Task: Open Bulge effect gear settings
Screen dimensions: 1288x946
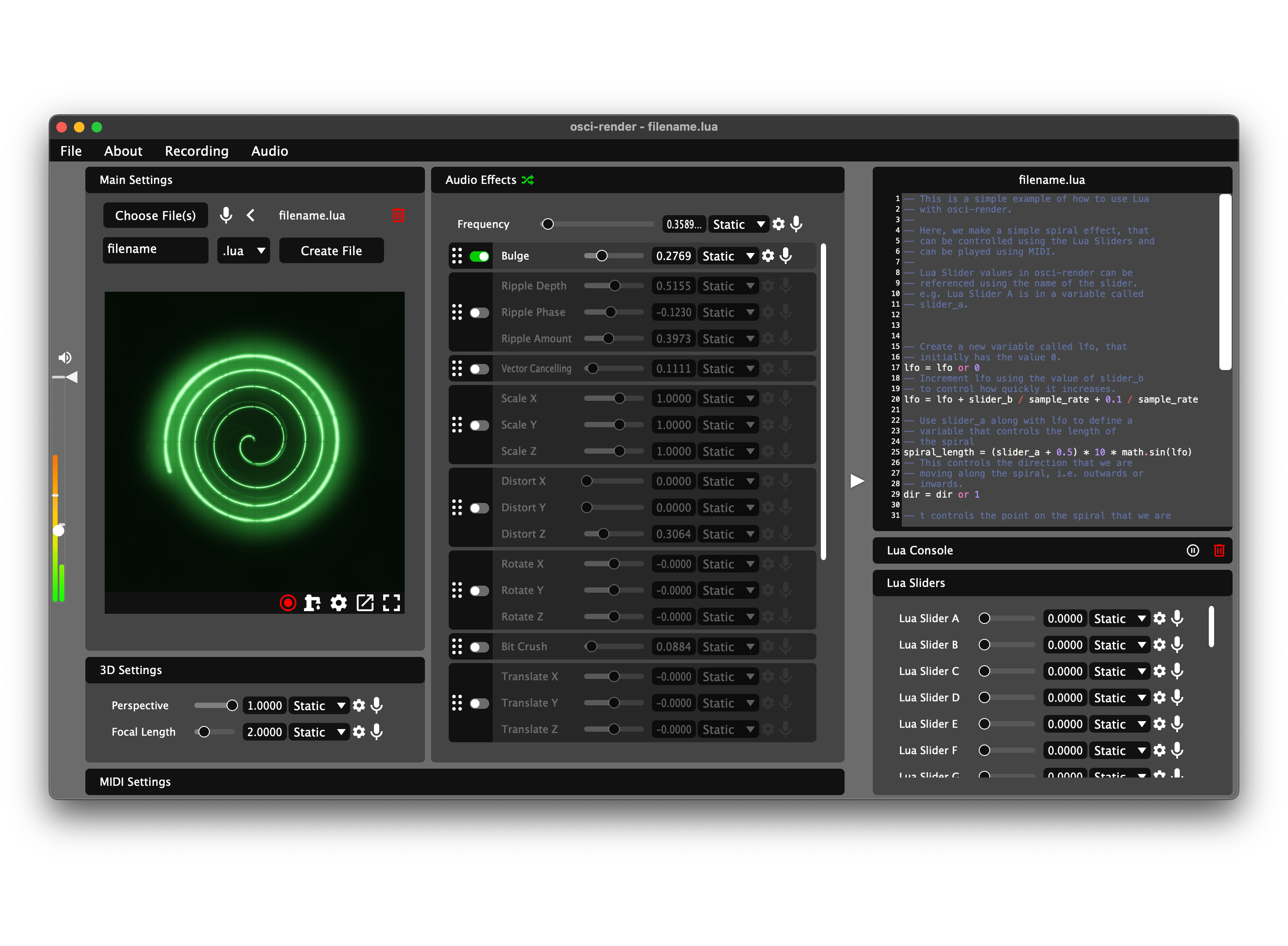Action: click(768, 256)
